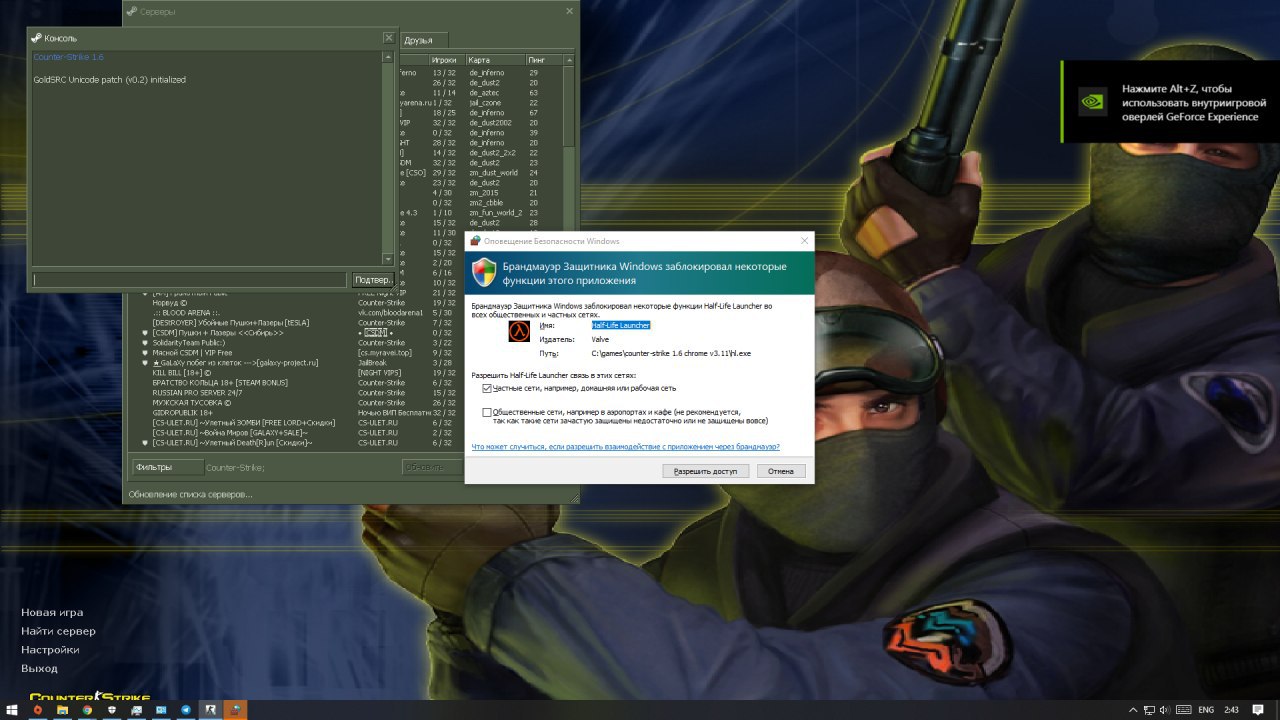
Task: Open Настройки from main menu
Action: click(50, 650)
